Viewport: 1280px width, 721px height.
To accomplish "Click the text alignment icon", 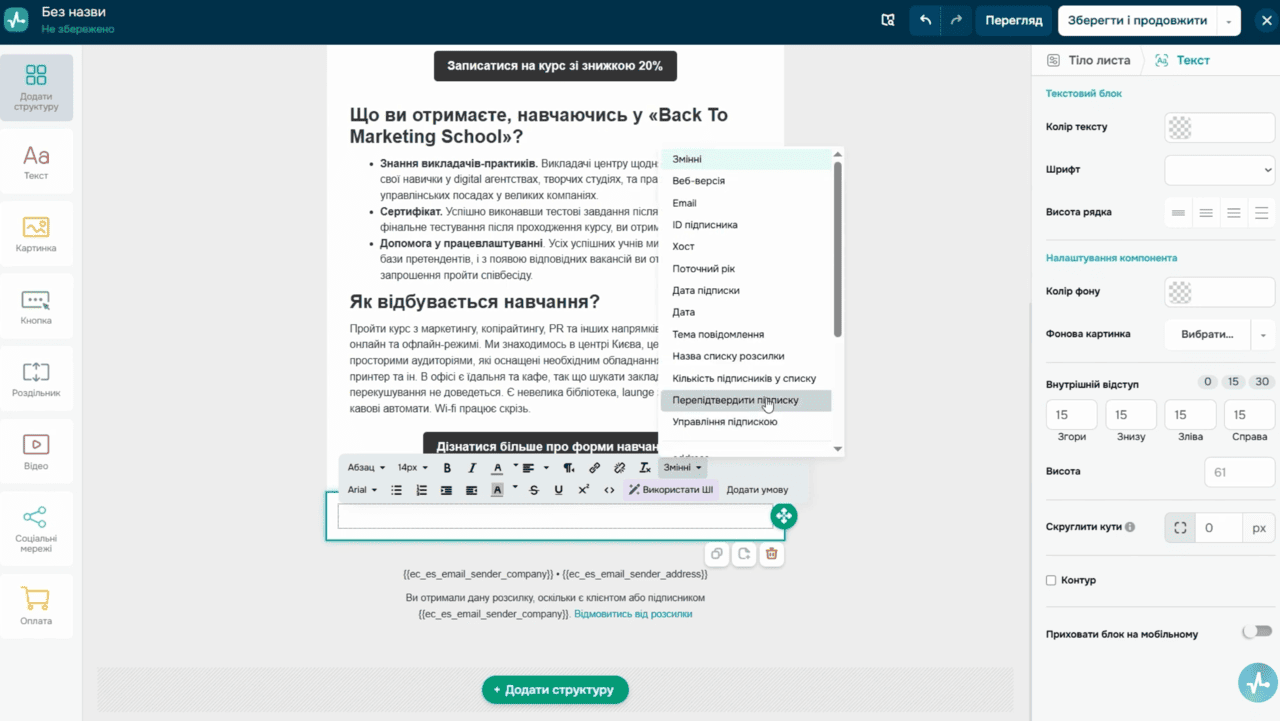I will [528, 467].
